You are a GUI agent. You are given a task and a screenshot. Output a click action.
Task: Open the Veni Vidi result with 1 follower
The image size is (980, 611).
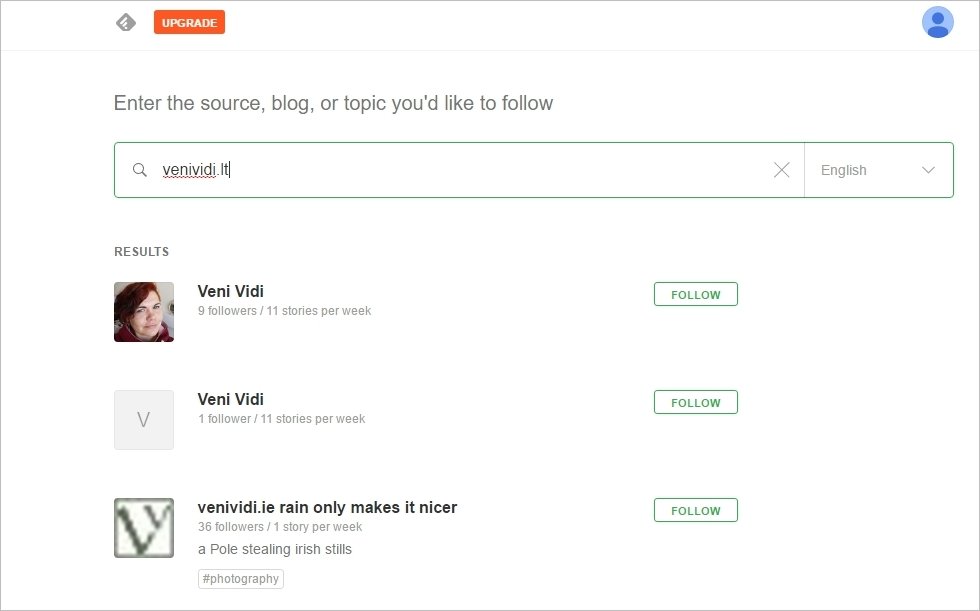(x=231, y=399)
